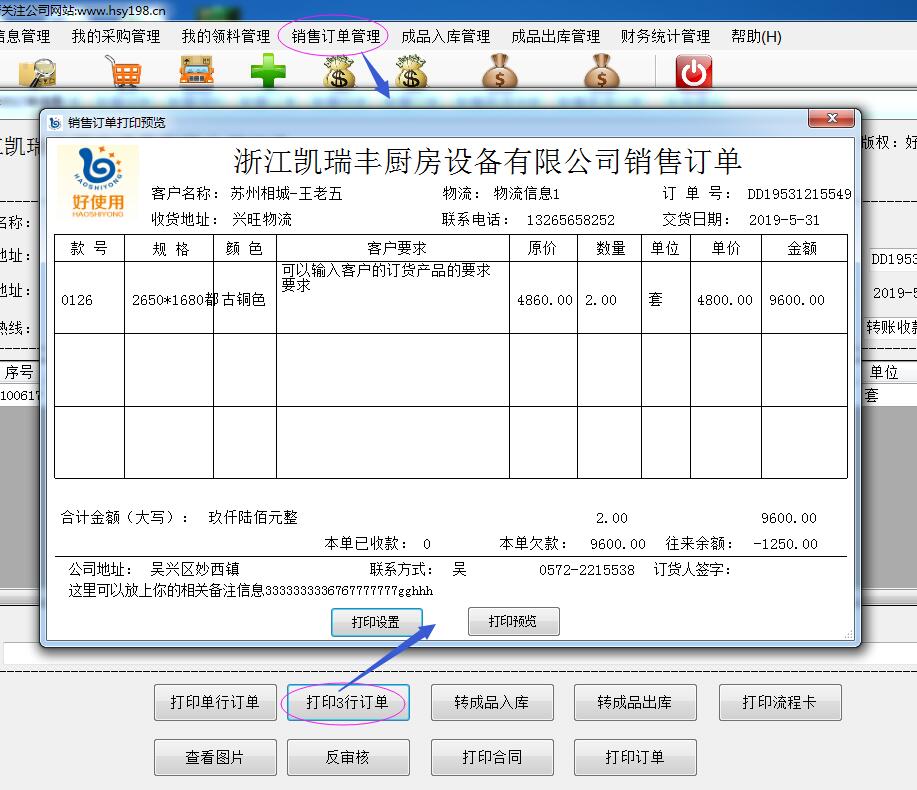Viewport: 917px width, 790px height.
Task: Click the 转成品入库 button
Action: point(492,702)
